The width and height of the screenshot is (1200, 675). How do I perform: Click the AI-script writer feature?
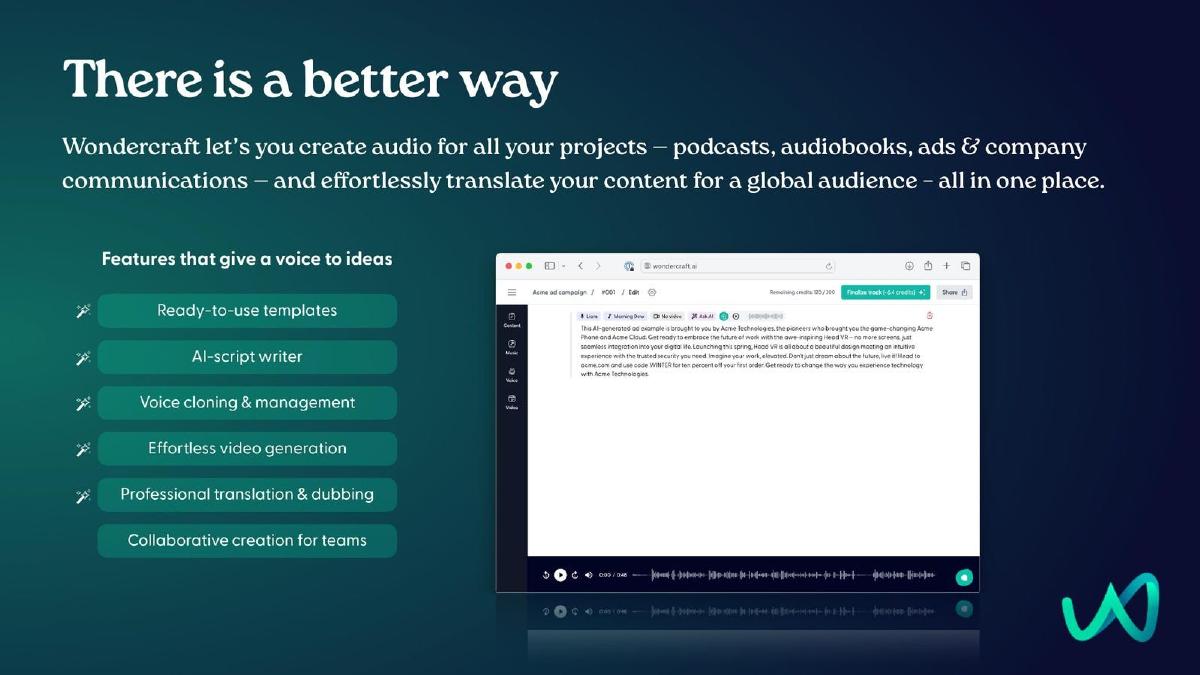tap(247, 357)
